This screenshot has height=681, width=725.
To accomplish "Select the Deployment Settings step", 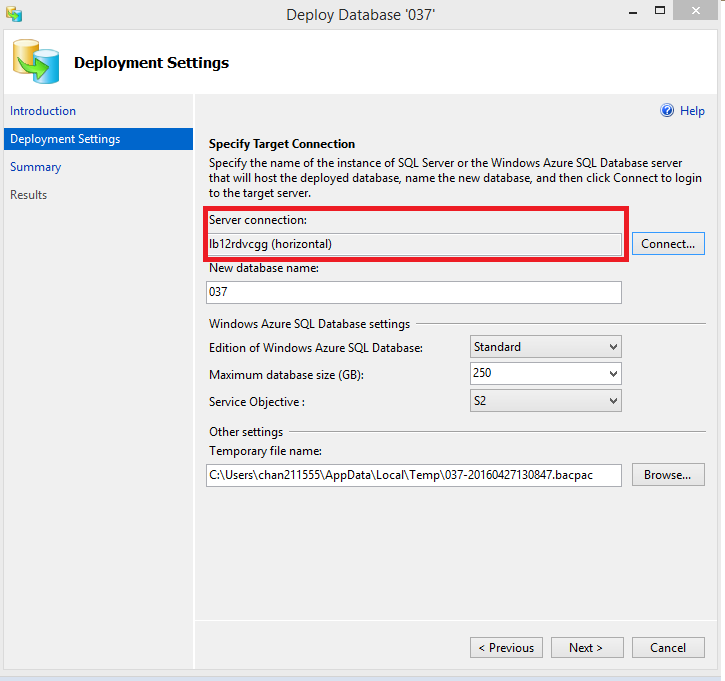I will [x=98, y=139].
